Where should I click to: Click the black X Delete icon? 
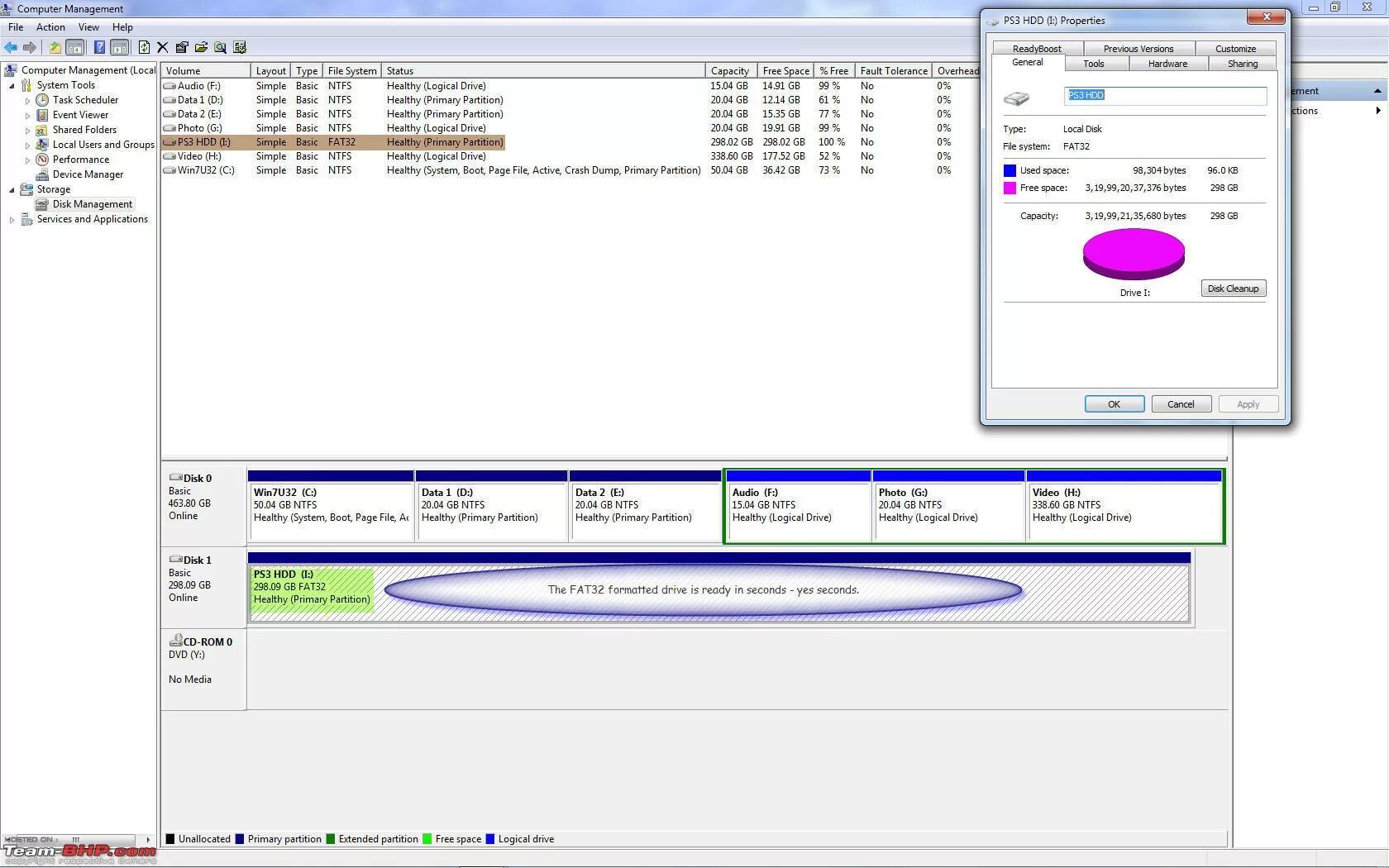point(163,48)
